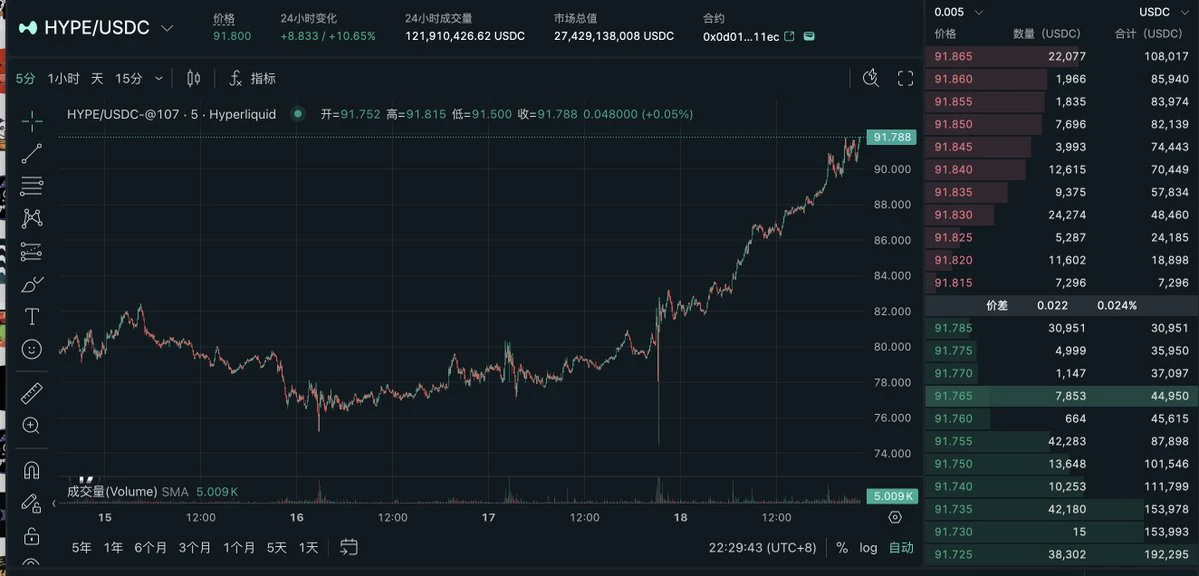Image resolution: width=1199 pixels, height=576 pixels.
Task: Select the ruler measure tool
Action: click(x=31, y=393)
